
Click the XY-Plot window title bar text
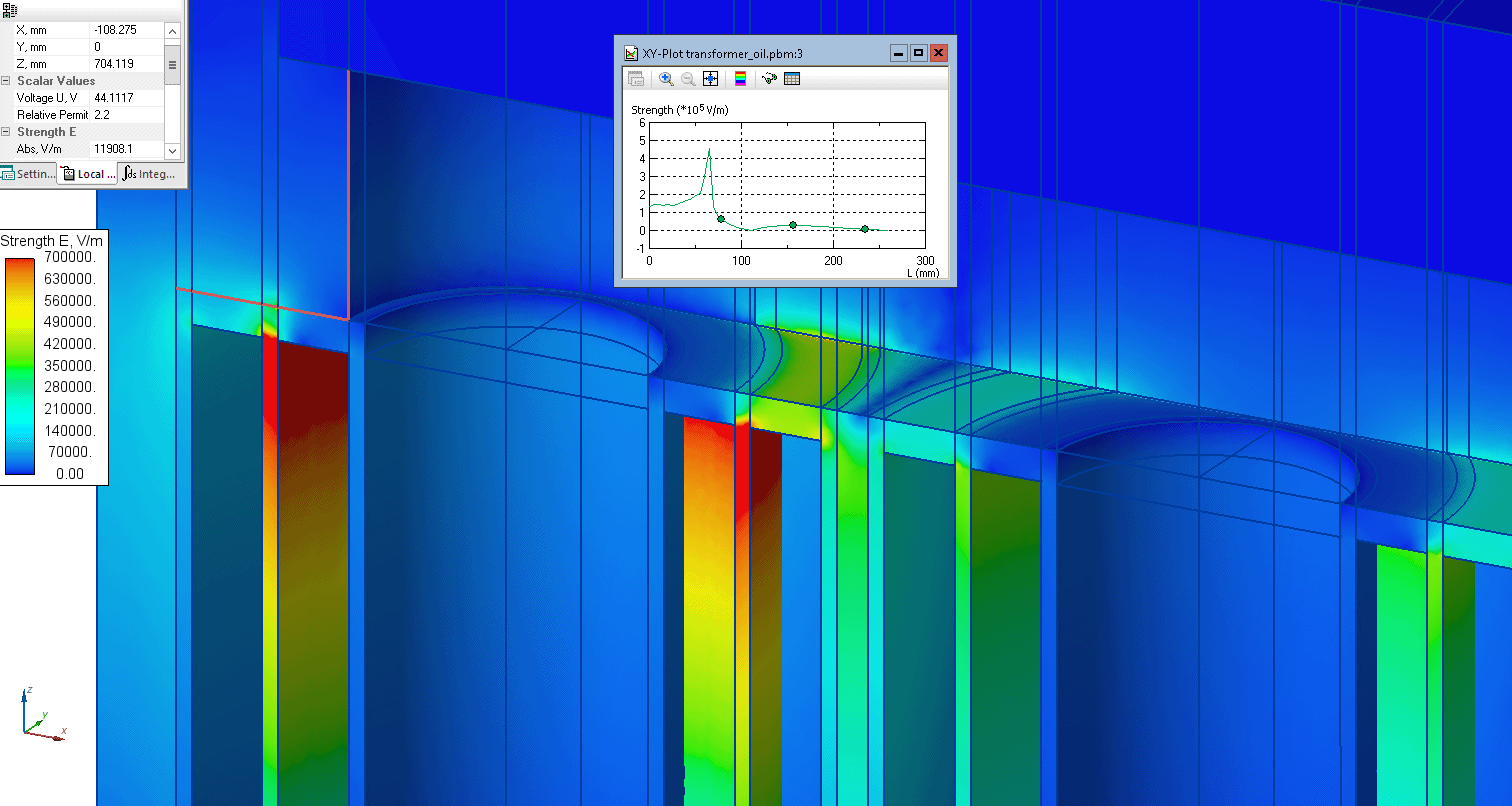click(723, 54)
